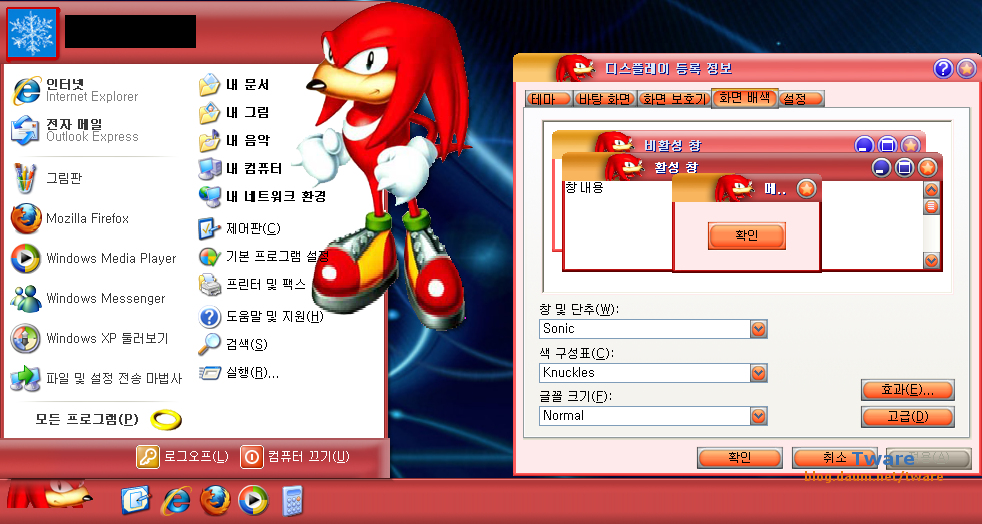982x524 pixels.
Task: Click the snowflake user account picture
Action: (33, 33)
